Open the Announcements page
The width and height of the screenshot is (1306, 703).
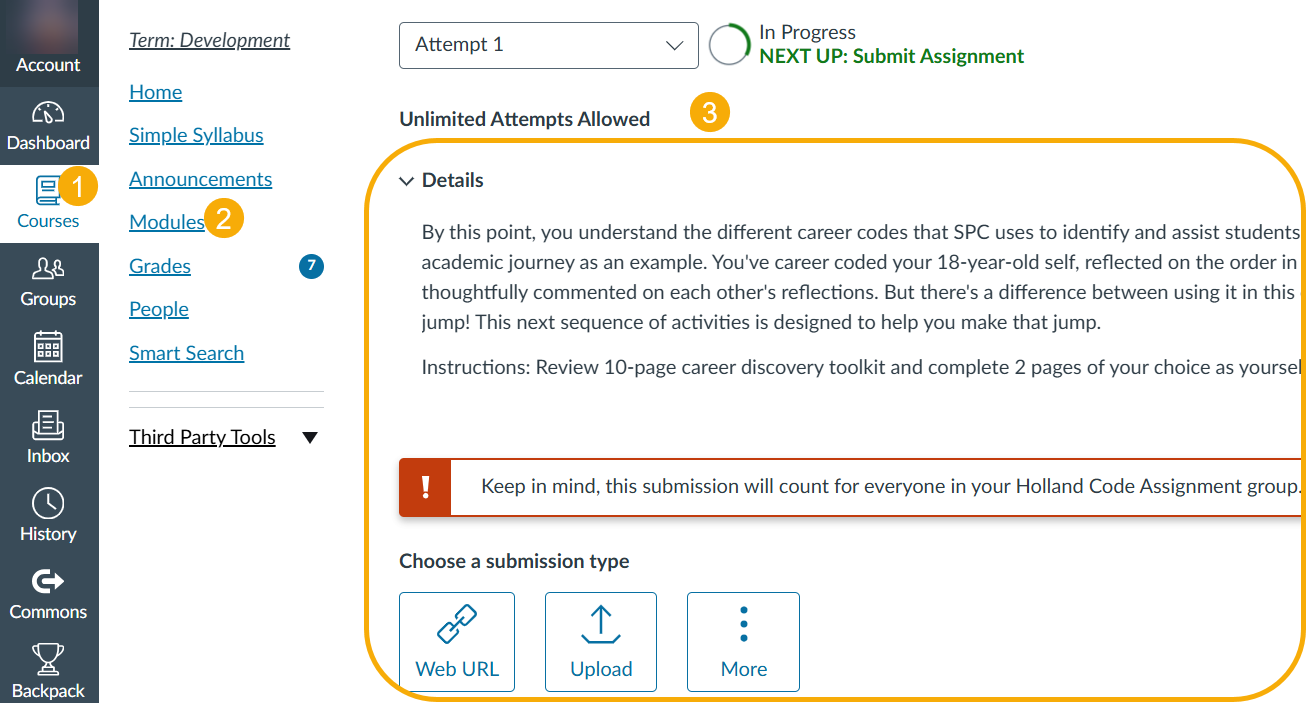coord(200,179)
